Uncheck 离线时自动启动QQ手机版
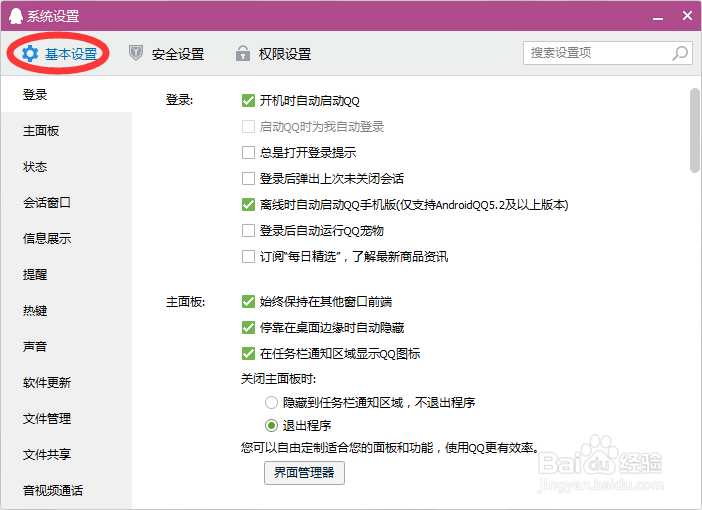Viewport: 702px width, 510px height. pyautogui.click(x=248, y=205)
